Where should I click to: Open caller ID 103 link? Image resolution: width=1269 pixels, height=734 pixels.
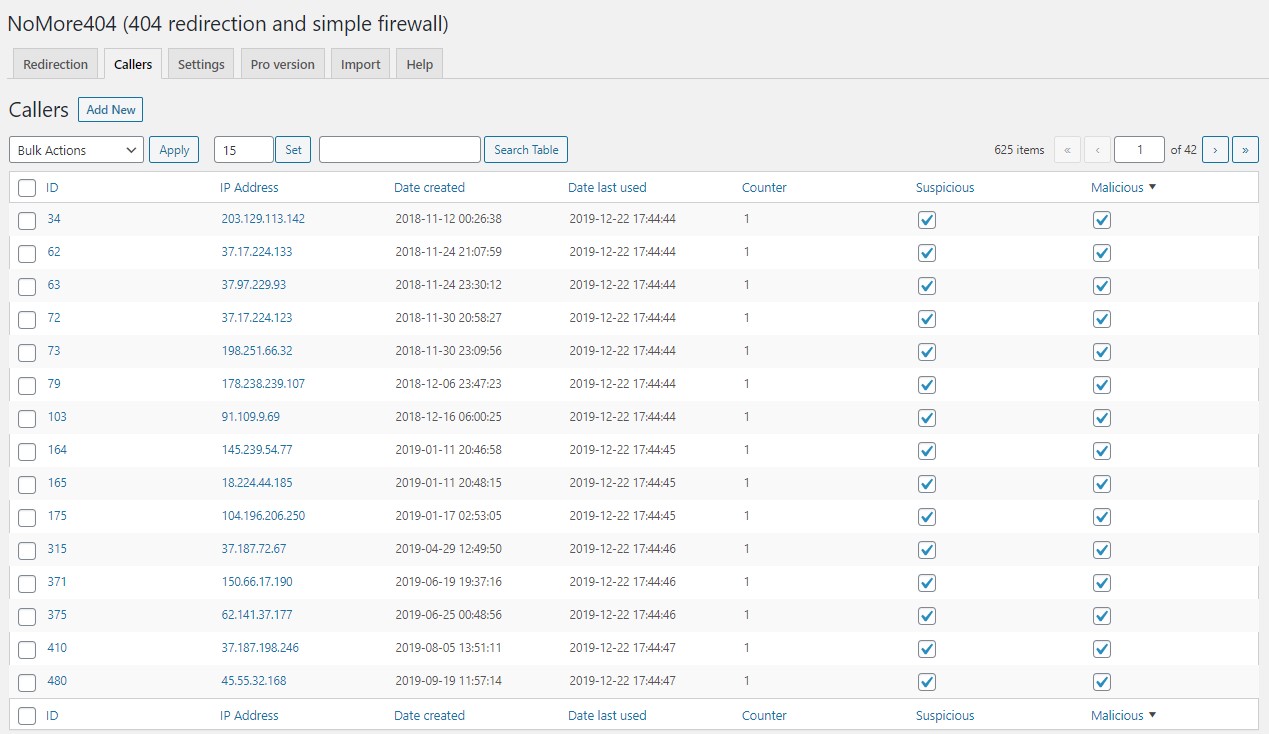(x=57, y=416)
